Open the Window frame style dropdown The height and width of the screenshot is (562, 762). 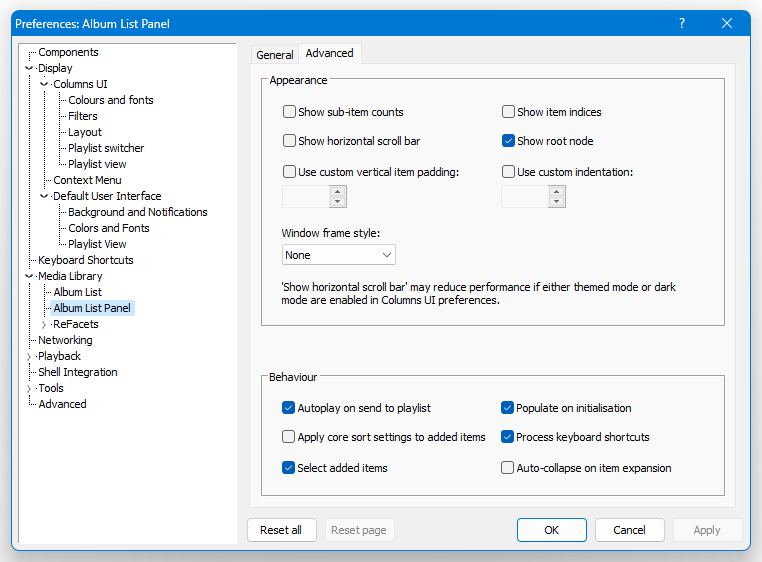[339, 255]
